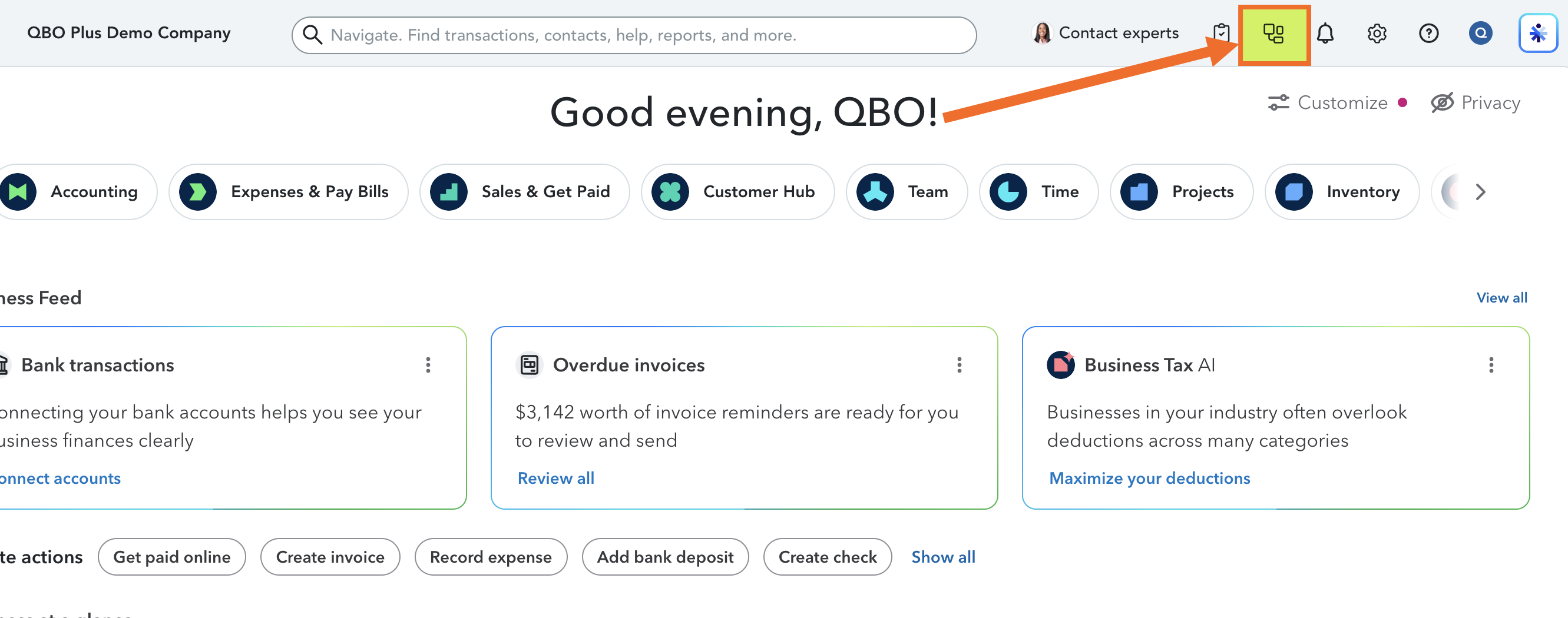Open Sales & Get Paid hub

525,192
